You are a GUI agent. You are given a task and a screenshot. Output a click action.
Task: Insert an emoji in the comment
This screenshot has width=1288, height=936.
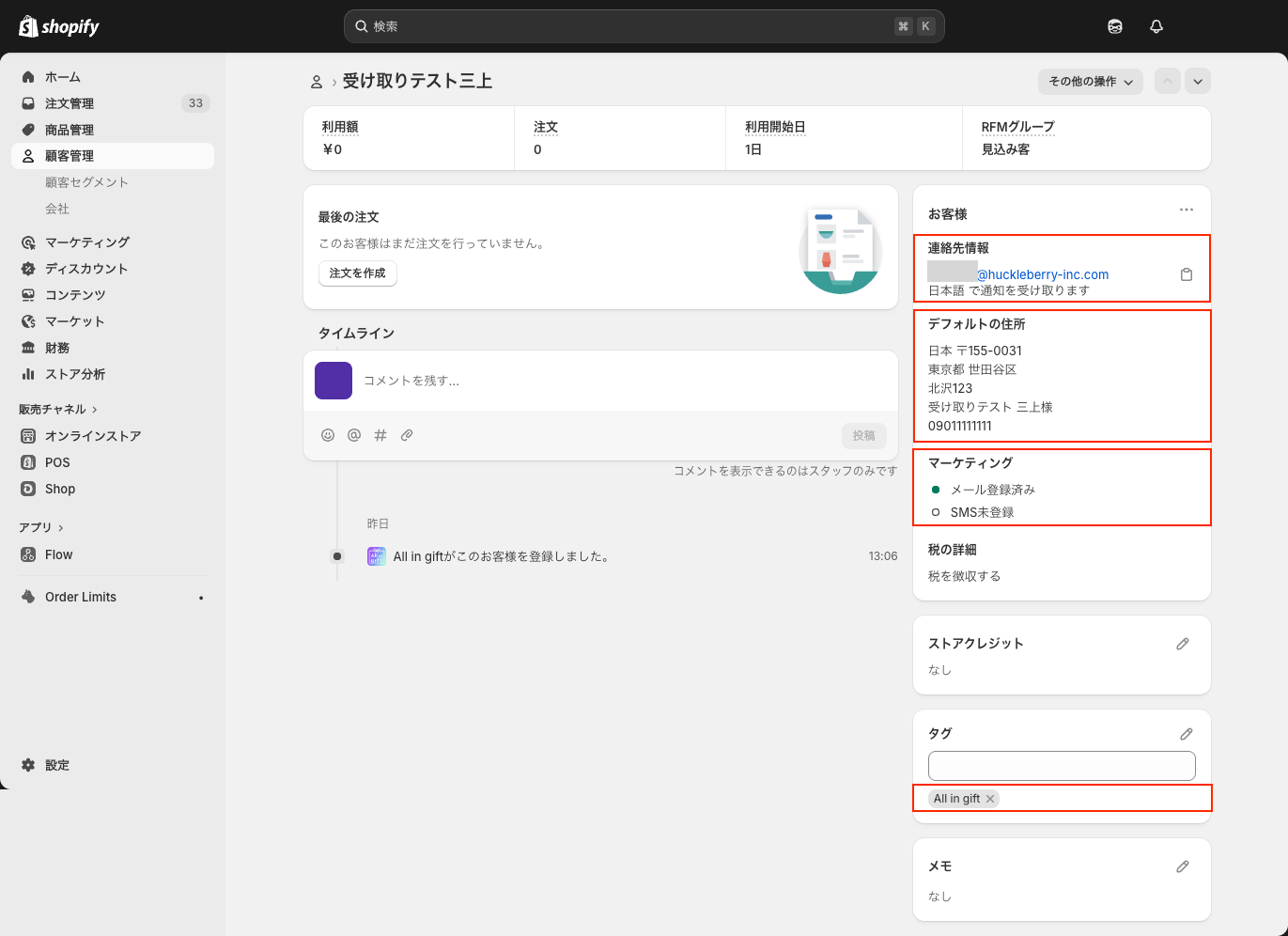click(x=328, y=435)
